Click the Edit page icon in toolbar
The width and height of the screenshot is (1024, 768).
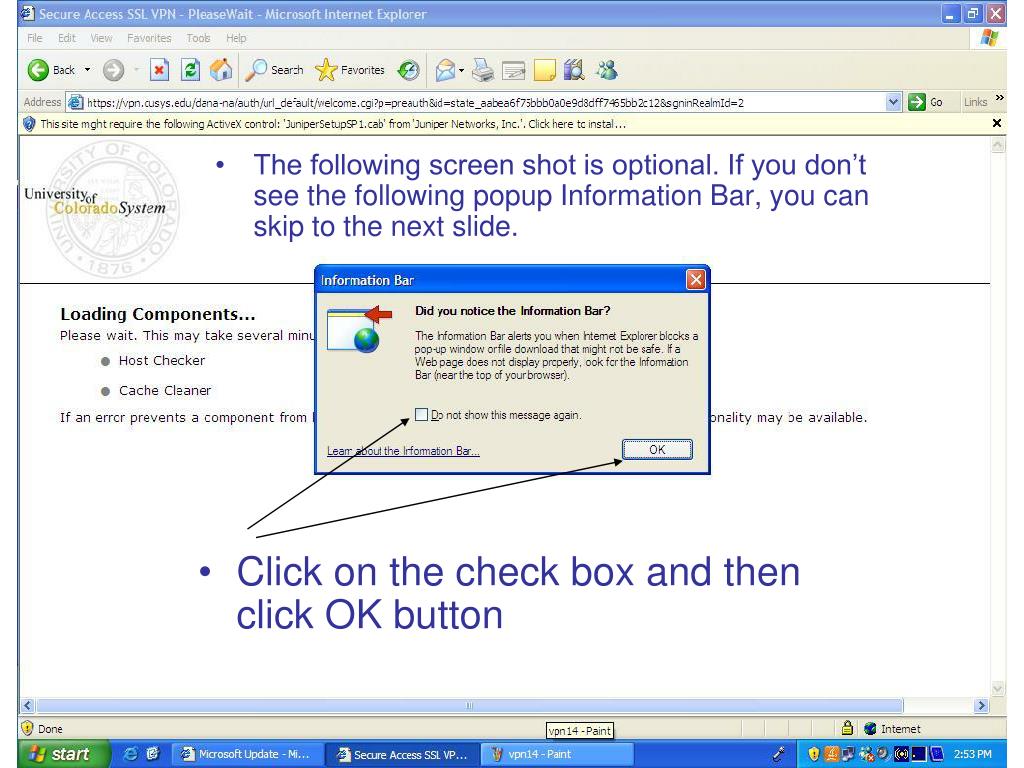point(514,70)
